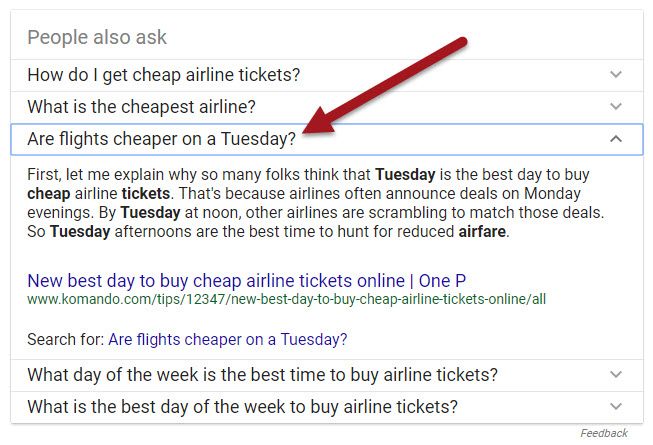The image size is (653, 445).
Task: Expand chevron for 'best time to buy airline tickets?'
Action: click(x=616, y=375)
